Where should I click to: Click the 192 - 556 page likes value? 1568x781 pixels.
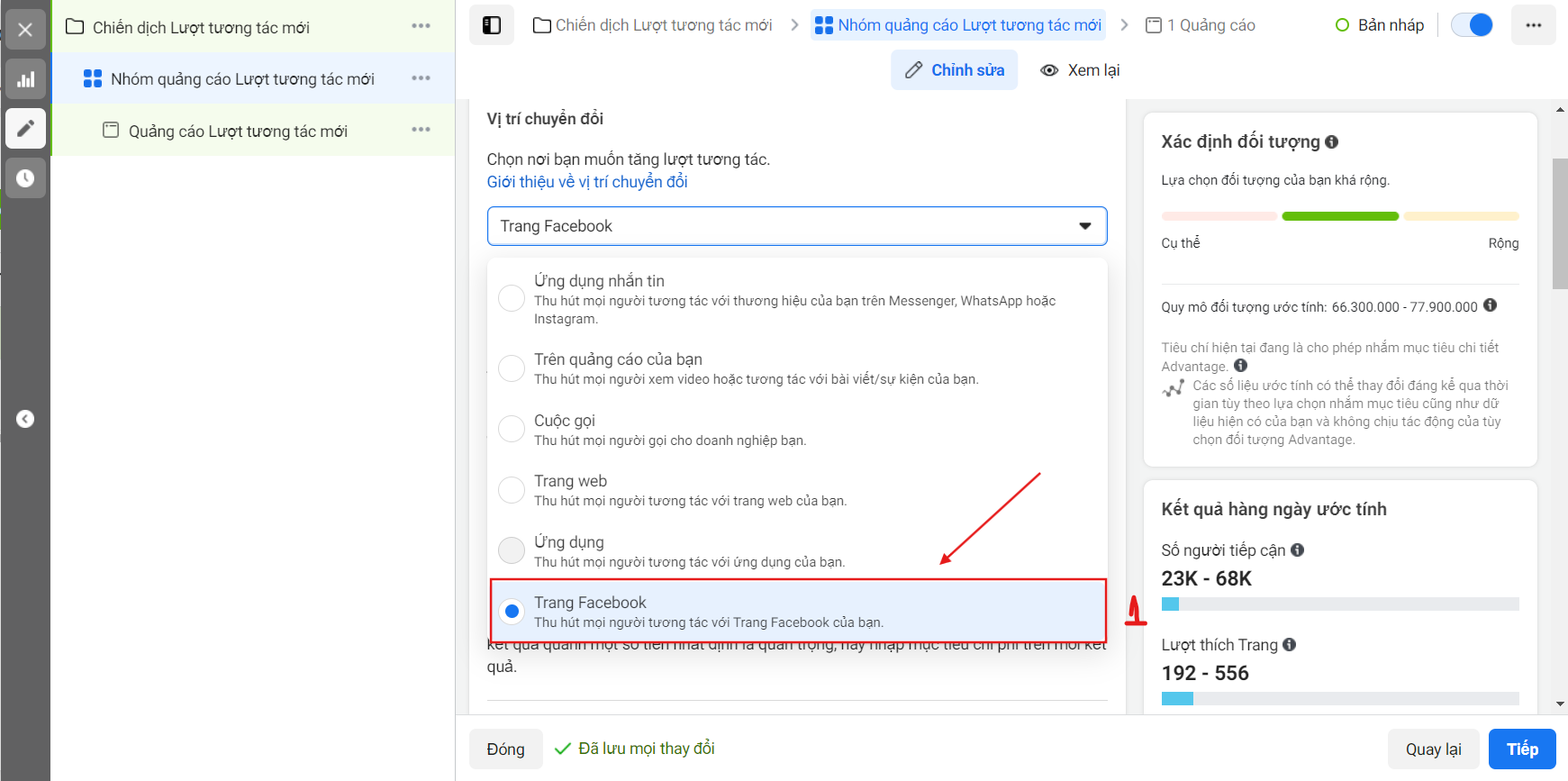(x=1204, y=673)
